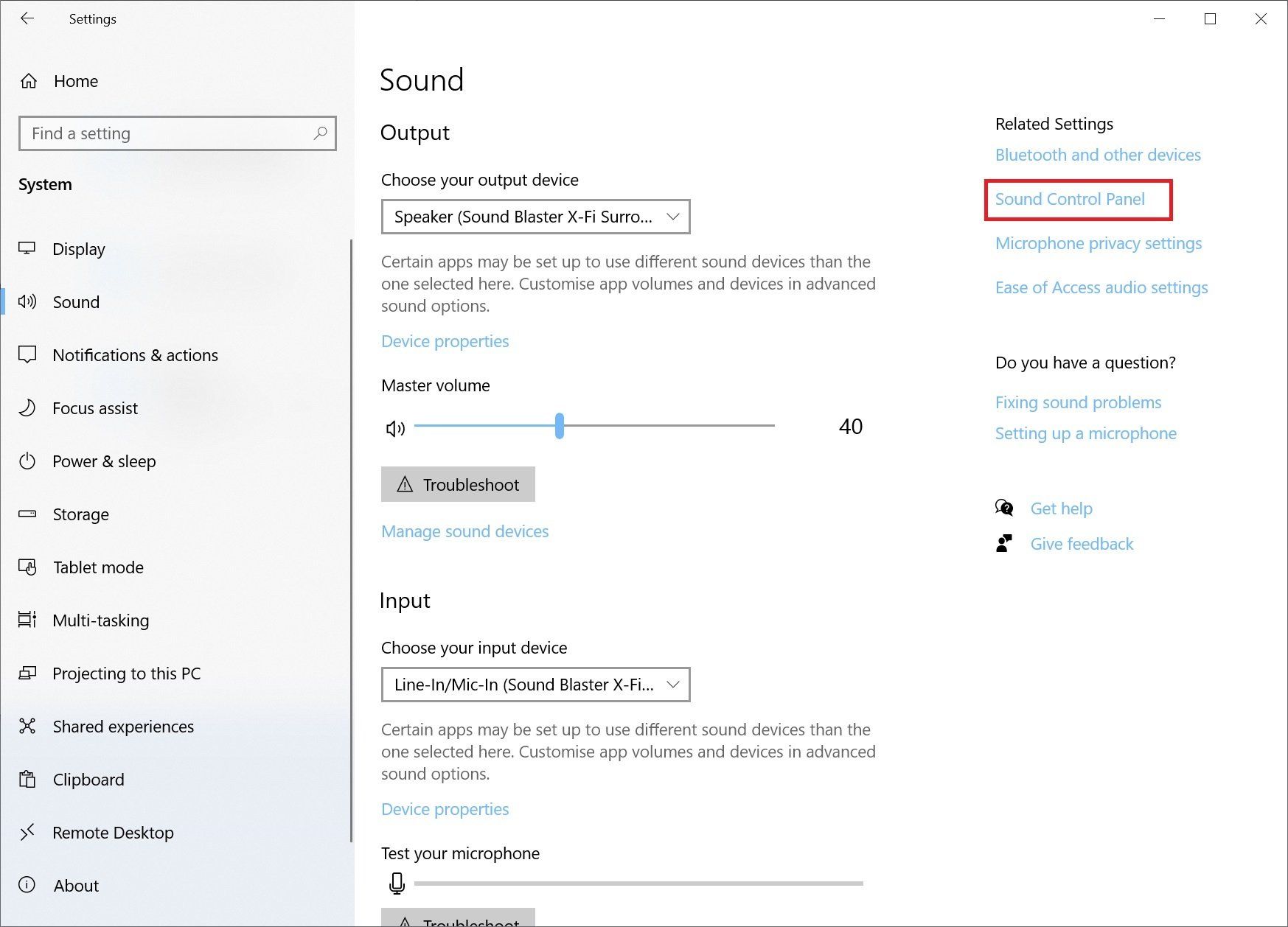Screen dimensions: 1288x927
Task: Click the Home icon in sidebar
Action: pyautogui.click(x=29, y=81)
